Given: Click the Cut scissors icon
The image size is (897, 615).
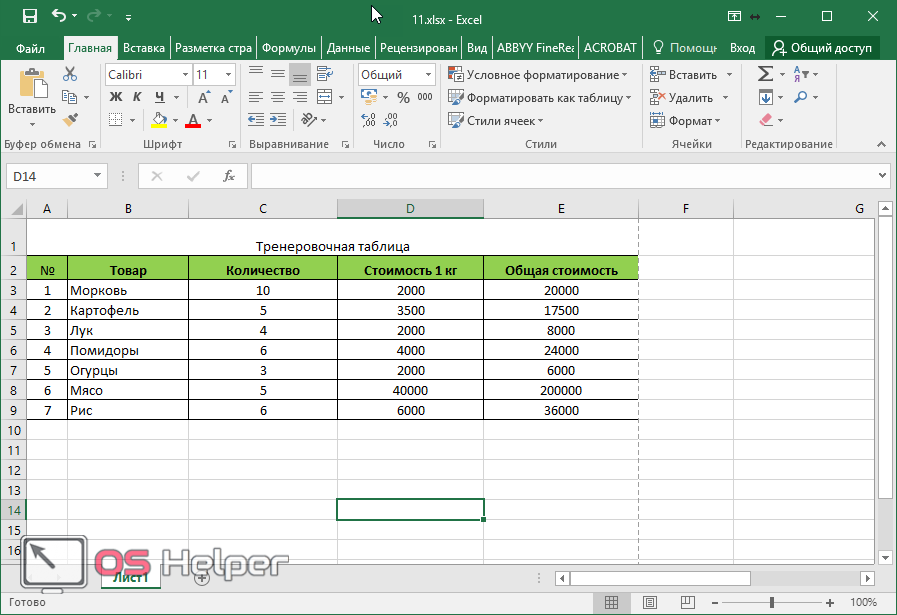Looking at the screenshot, I should click(70, 74).
